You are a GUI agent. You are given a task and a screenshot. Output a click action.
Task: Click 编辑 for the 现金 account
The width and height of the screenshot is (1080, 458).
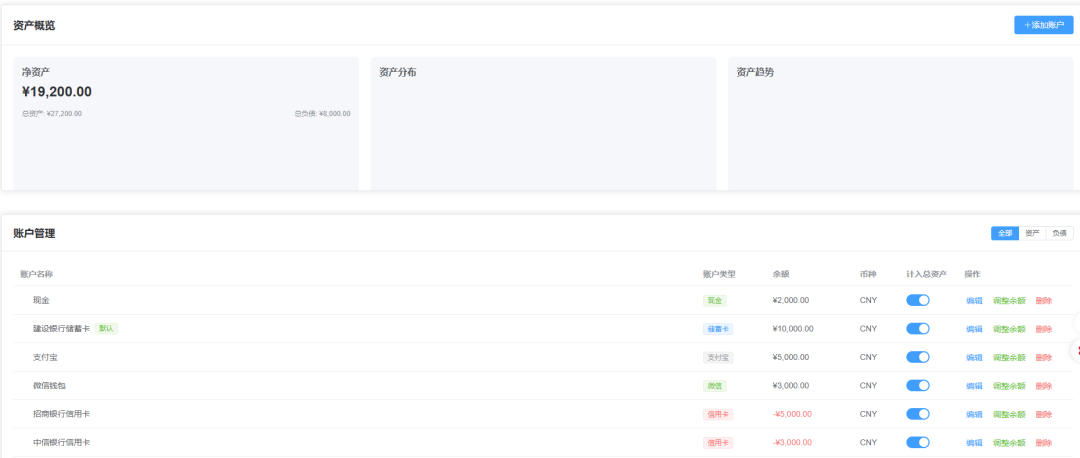click(x=974, y=300)
